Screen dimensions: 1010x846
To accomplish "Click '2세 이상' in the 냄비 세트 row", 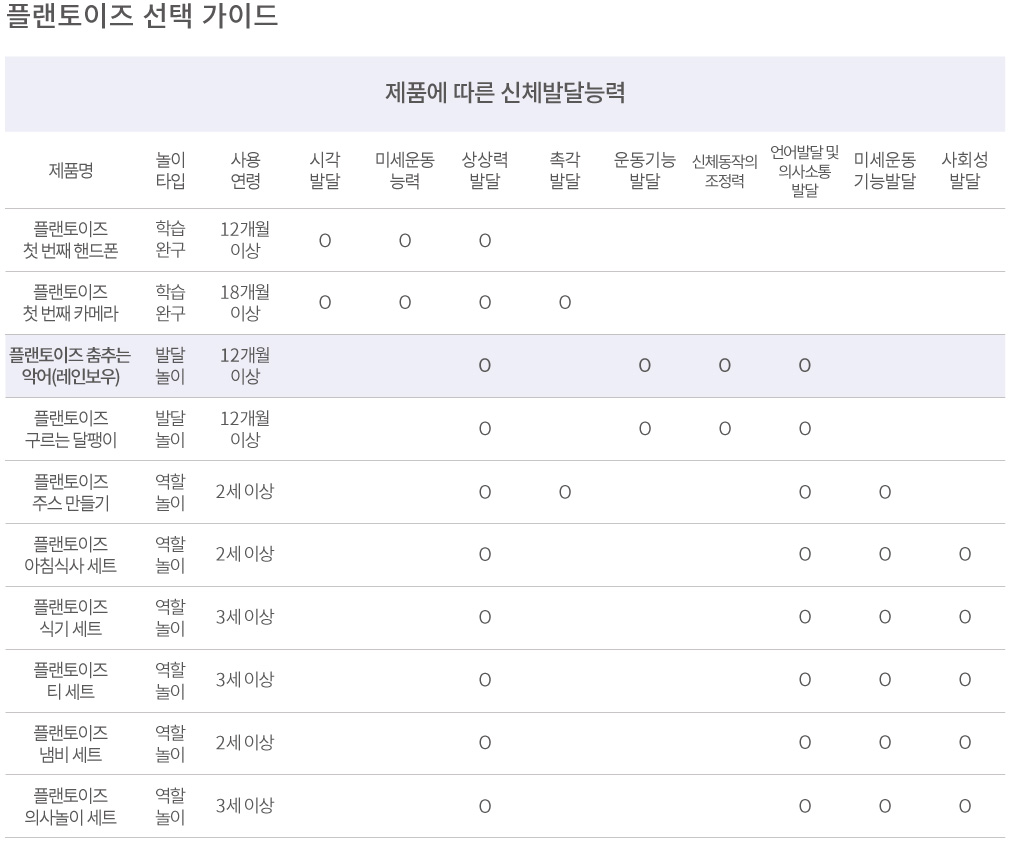I will tap(245, 742).
